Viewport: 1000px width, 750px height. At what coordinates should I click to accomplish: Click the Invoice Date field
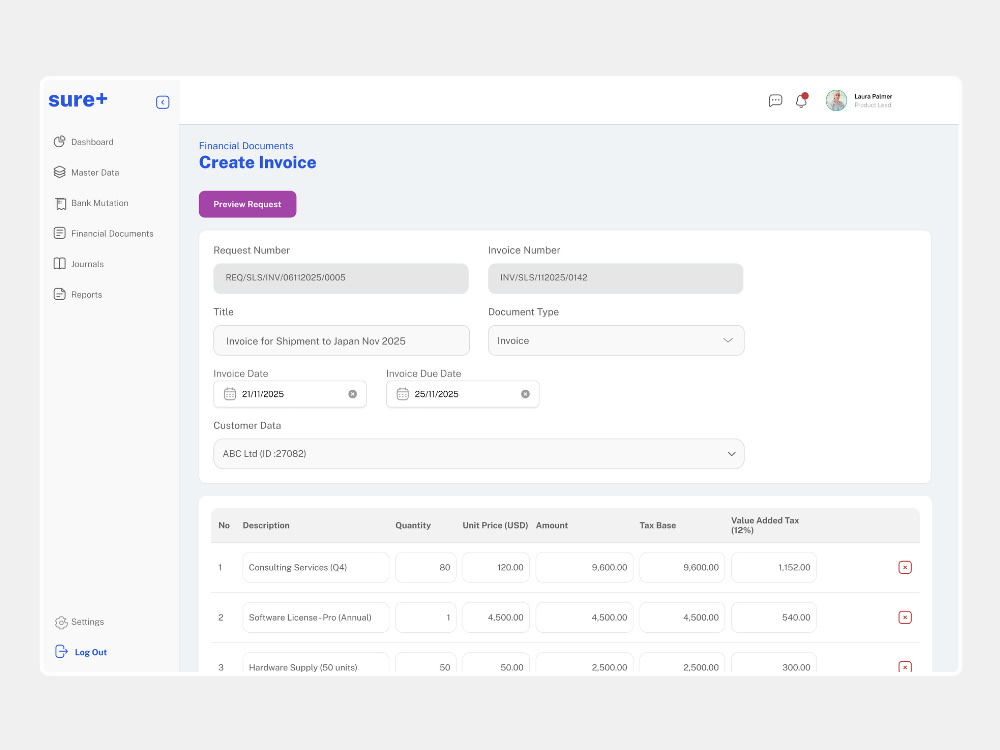pos(290,394)
